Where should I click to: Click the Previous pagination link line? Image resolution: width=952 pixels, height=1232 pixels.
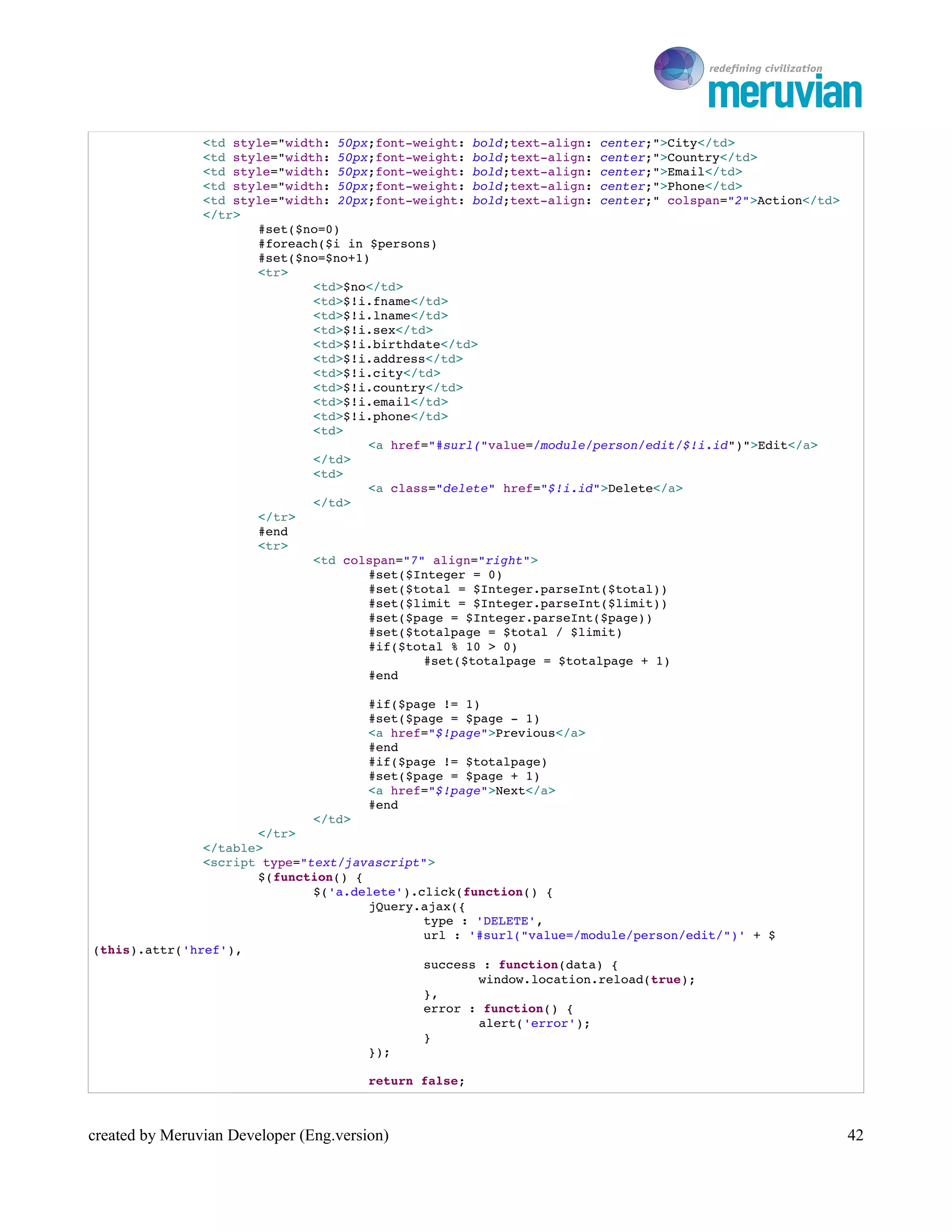click(x=476, y=733)
